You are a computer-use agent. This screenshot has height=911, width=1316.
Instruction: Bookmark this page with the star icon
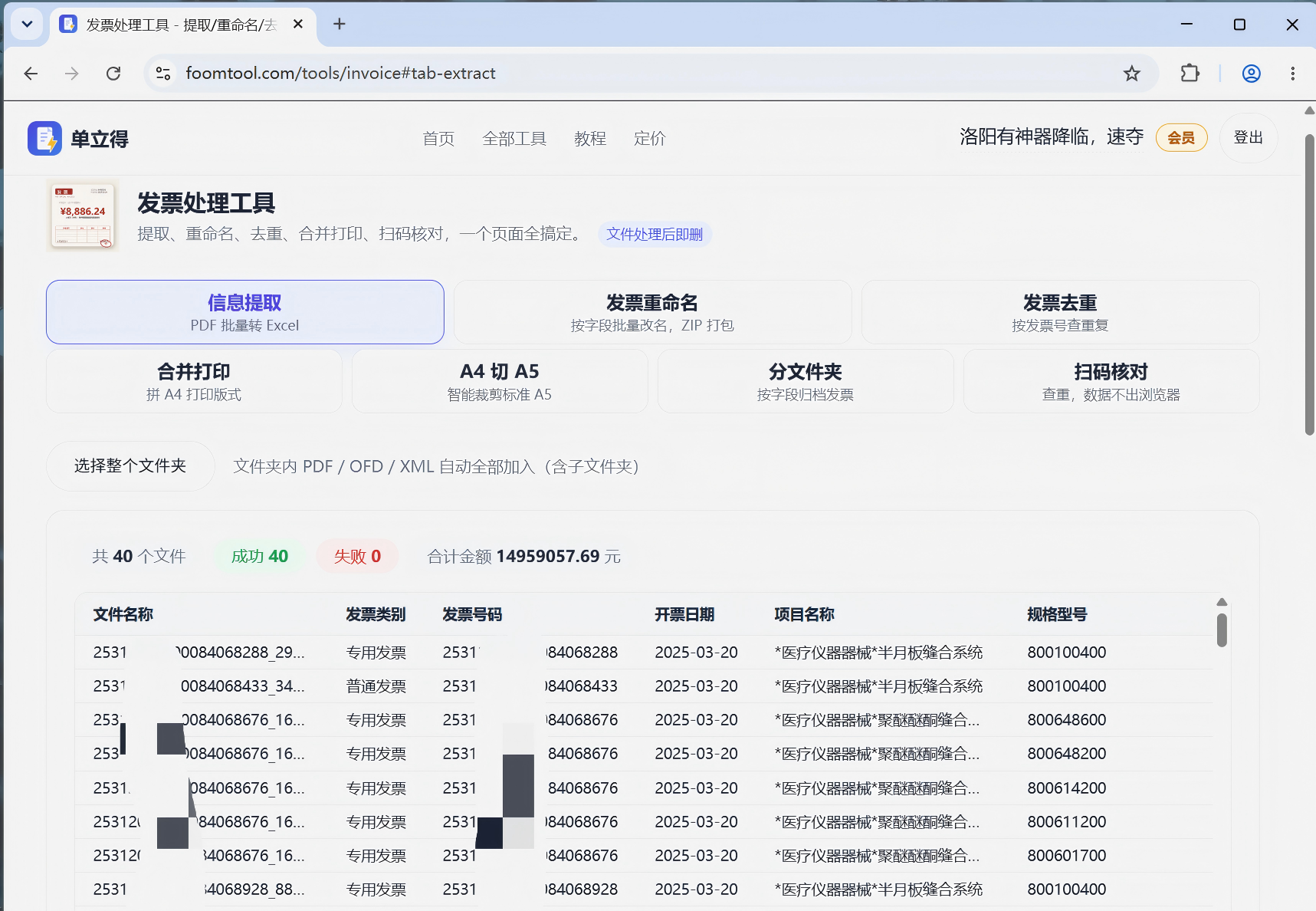(x=1131, y=74)
